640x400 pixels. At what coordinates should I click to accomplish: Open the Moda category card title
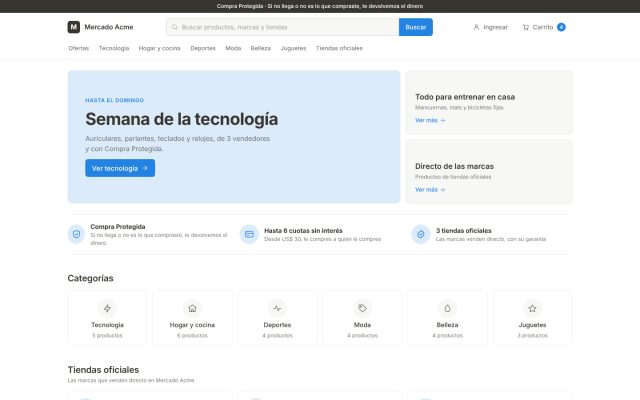362,325
